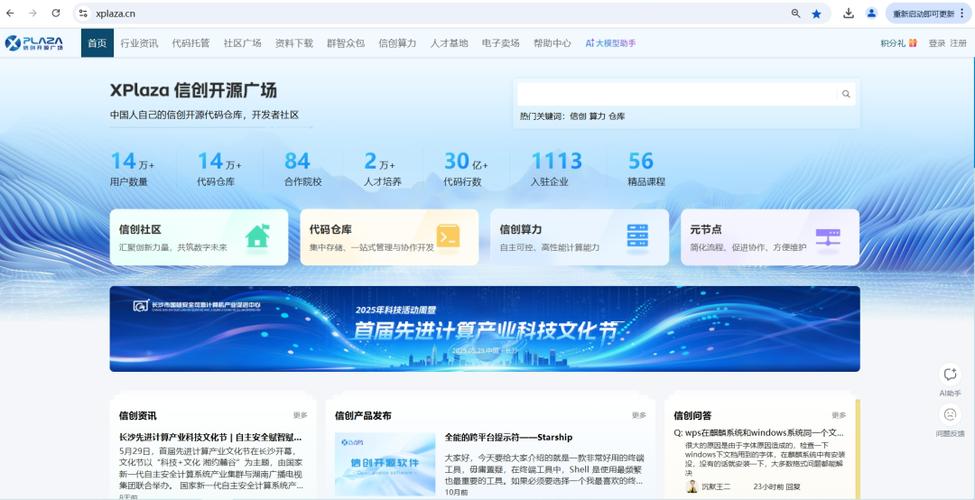Toggle the bookmark star icon
The width and height of the screenshot is (975, 500).
pyautogui.click(x=816, y=14)
